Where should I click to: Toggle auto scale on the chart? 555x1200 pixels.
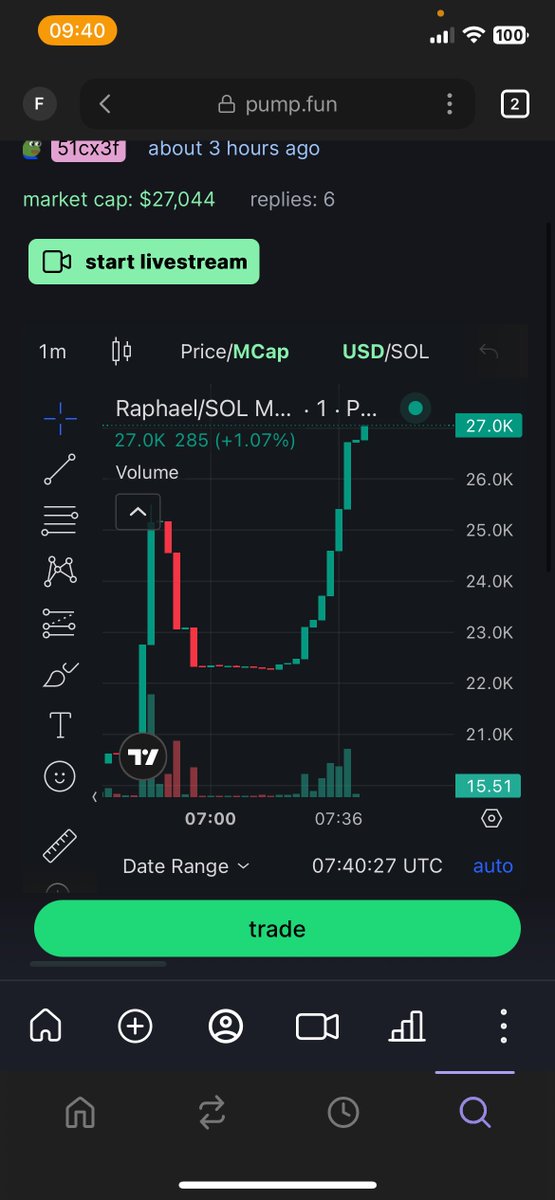(x=492, y=866)
